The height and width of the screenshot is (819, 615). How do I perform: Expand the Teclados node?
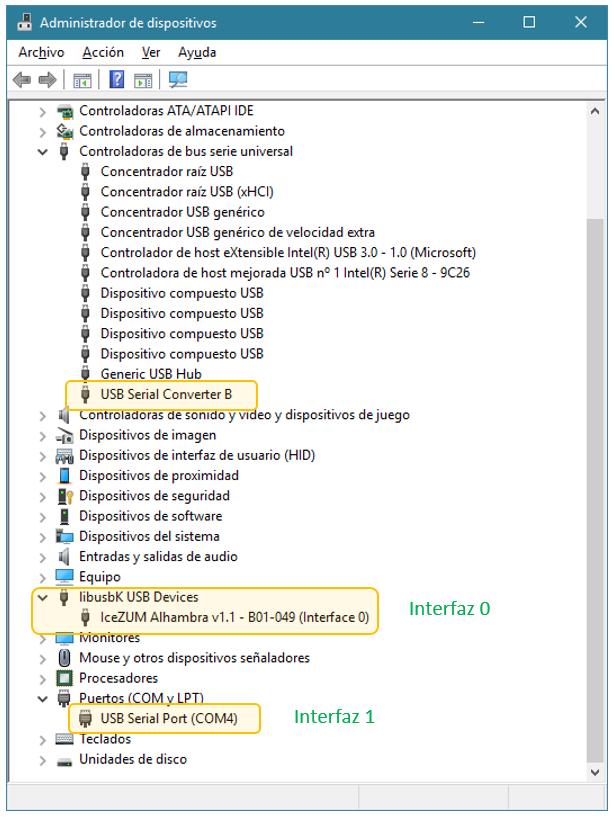(x=43, y=740)
